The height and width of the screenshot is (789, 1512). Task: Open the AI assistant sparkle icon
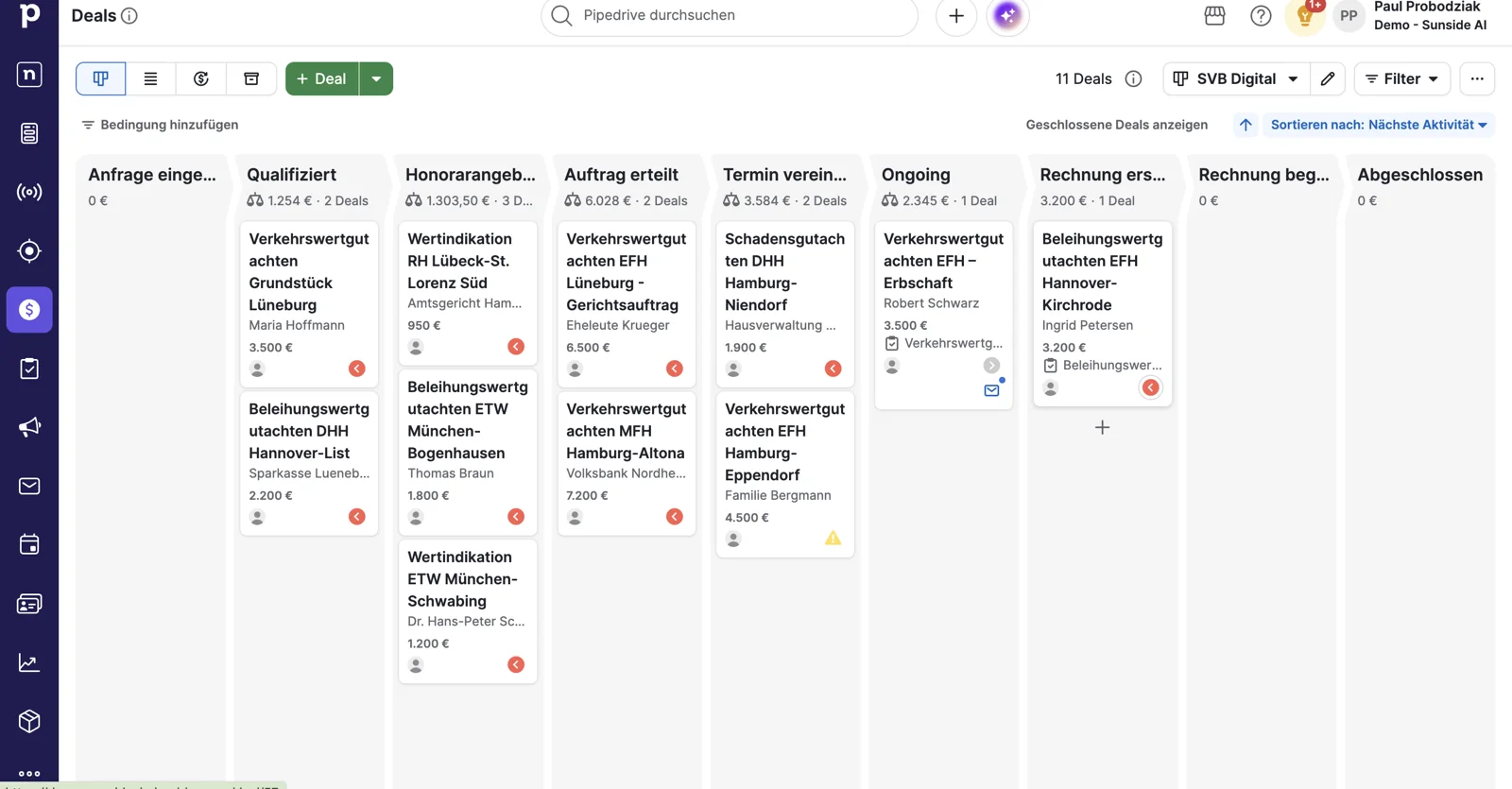click(1007, 16)
